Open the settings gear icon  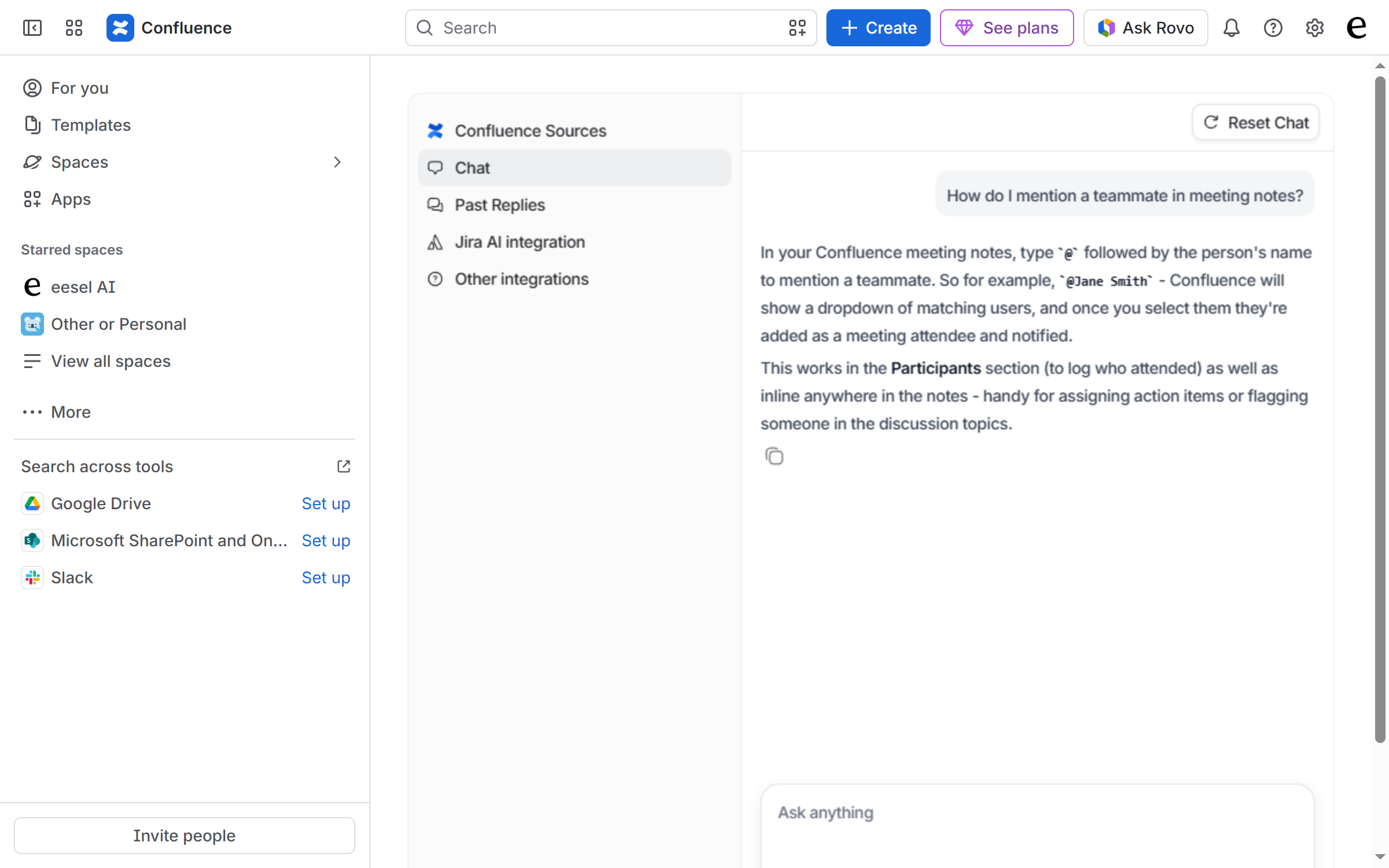[x=1315, y=28]
